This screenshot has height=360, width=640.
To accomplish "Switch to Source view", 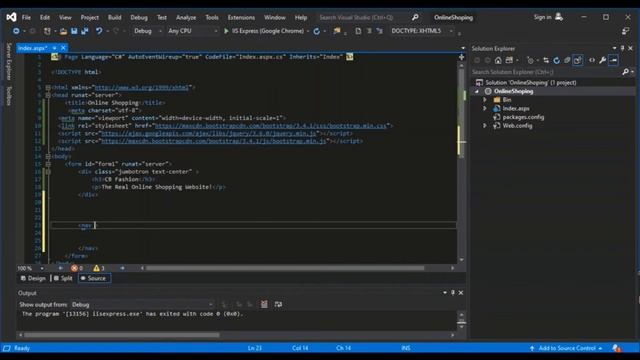I will pos(94,278).
